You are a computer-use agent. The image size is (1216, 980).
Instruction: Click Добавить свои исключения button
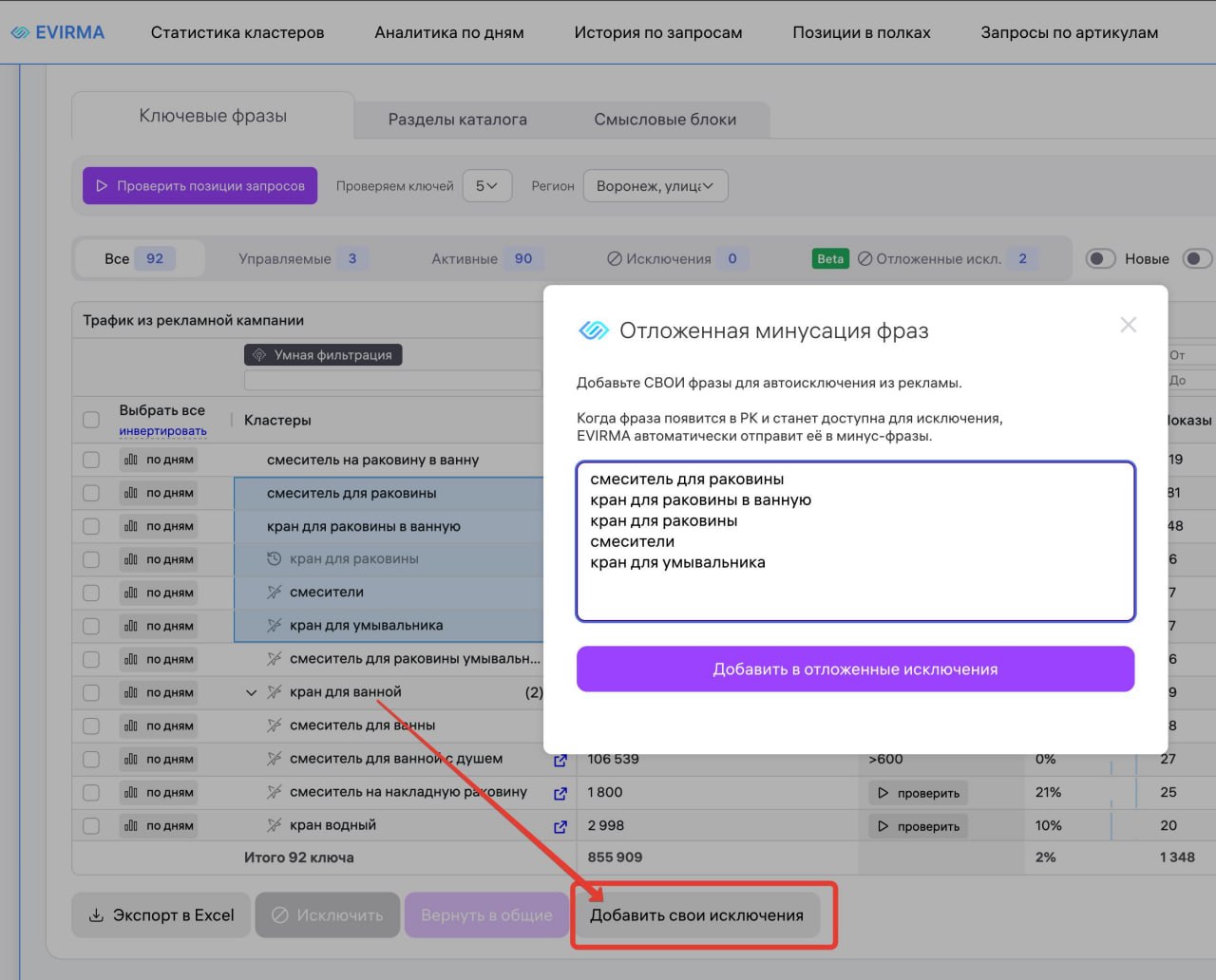[696, 915]
